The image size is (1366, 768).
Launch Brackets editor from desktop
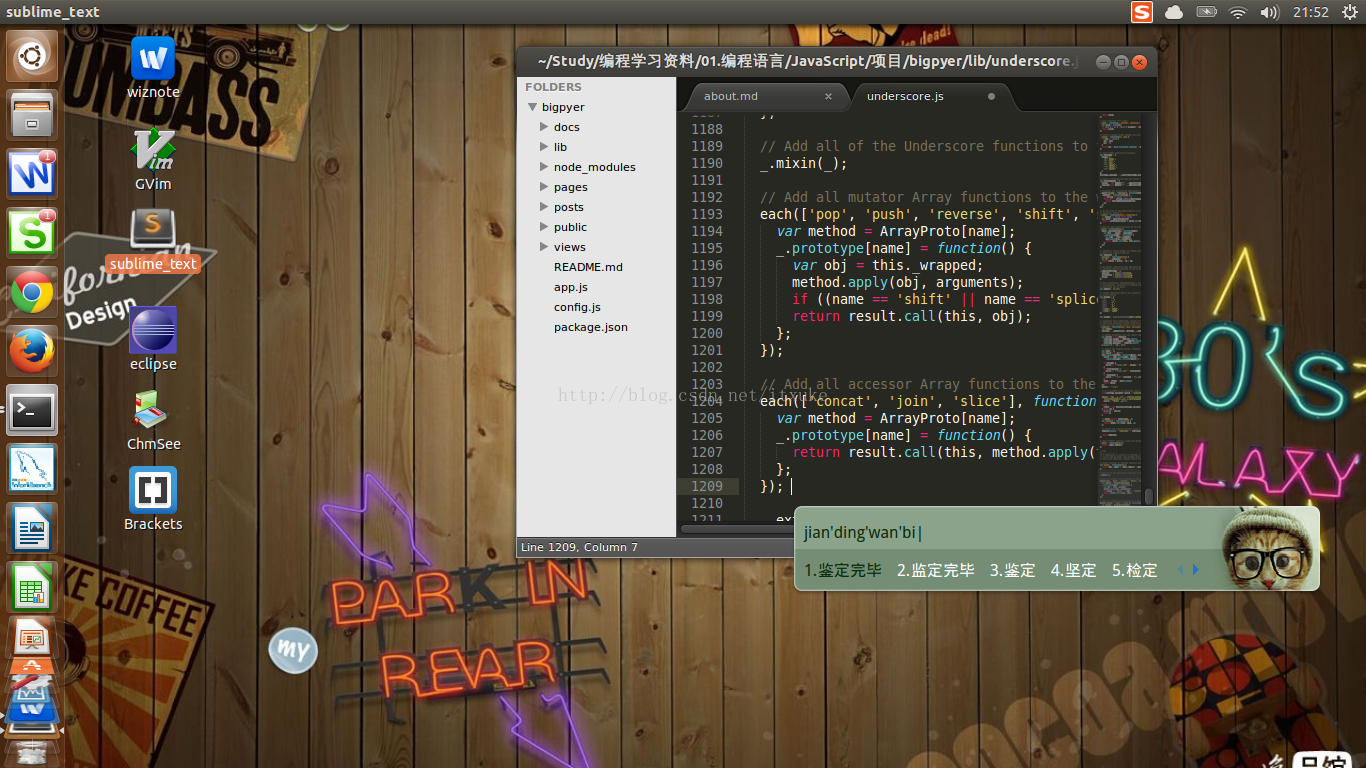pyautogui.click(x=153, y=491)
